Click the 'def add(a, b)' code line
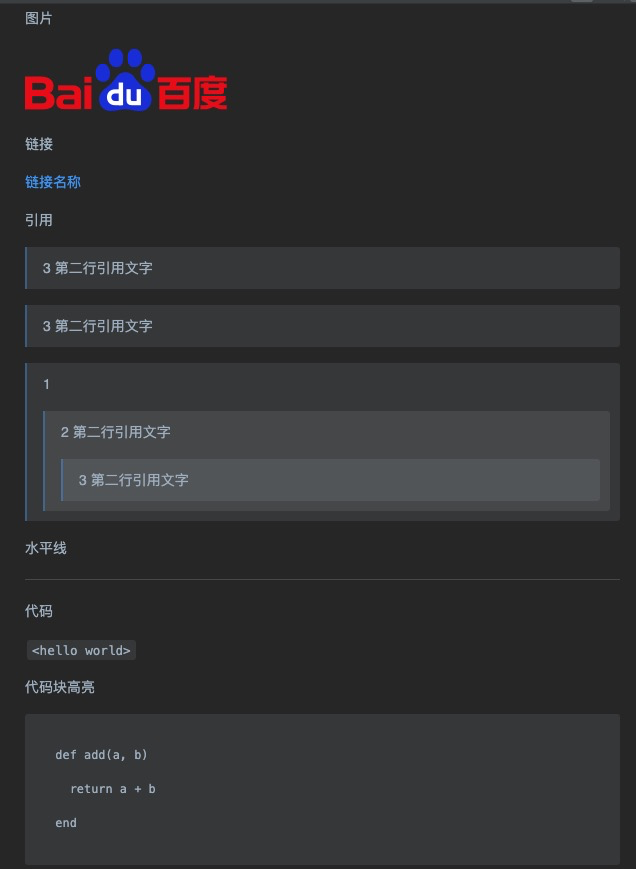Image resolution: width=636 pixels, height=869 pixels. (x=101, y=755)
